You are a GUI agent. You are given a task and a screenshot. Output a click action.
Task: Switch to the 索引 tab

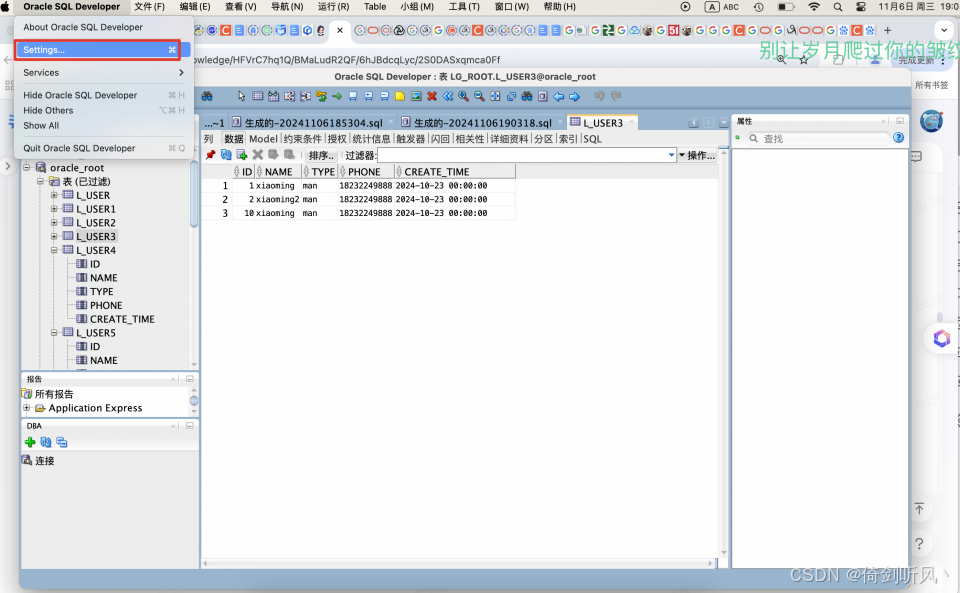click(x=568, y=139)
